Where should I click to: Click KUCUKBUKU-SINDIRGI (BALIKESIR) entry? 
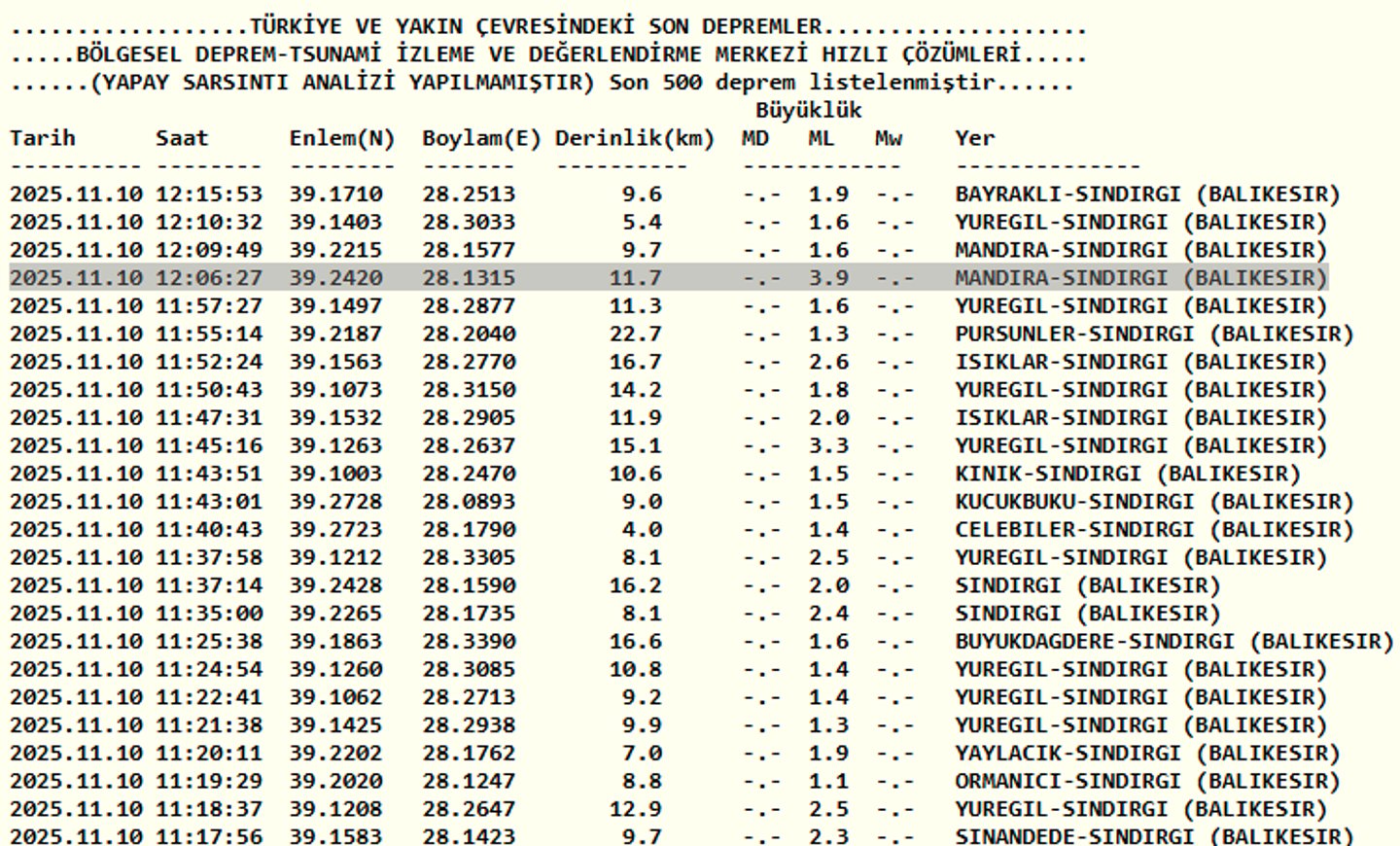pos(1154,503)
